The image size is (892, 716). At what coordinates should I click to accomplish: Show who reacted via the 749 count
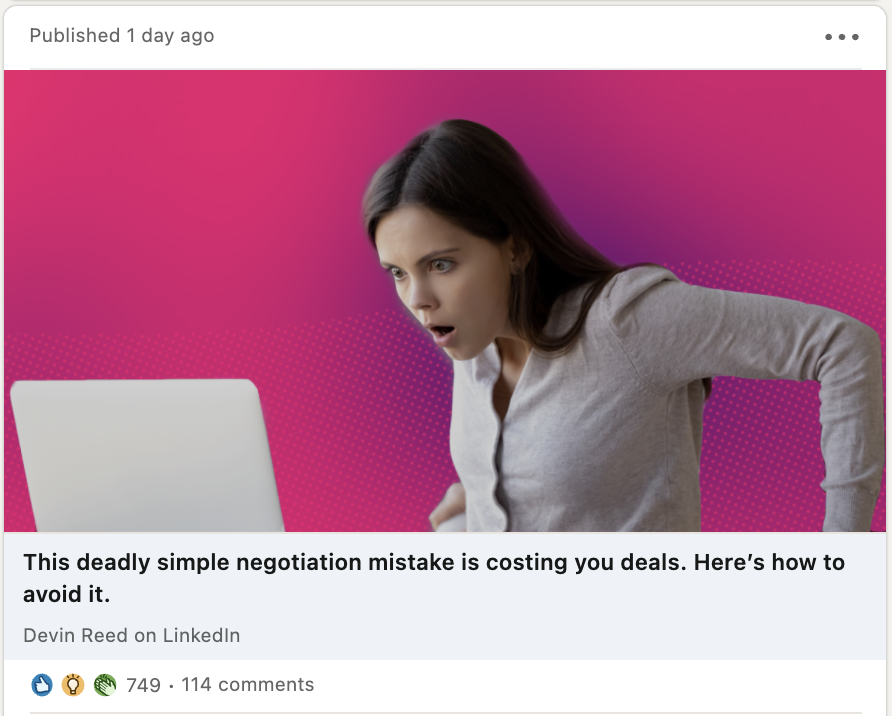143,685
